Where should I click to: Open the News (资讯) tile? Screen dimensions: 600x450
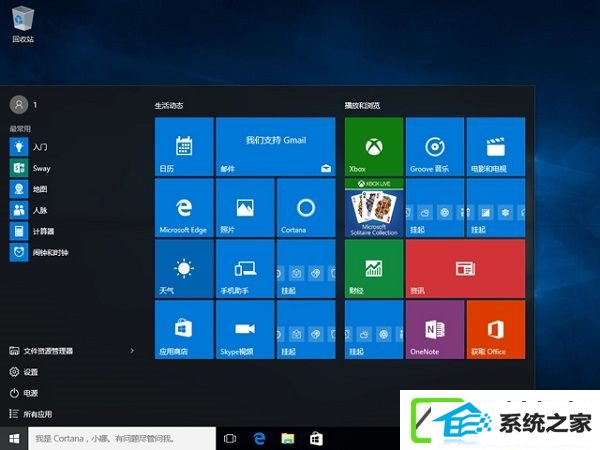click(465, 269)
